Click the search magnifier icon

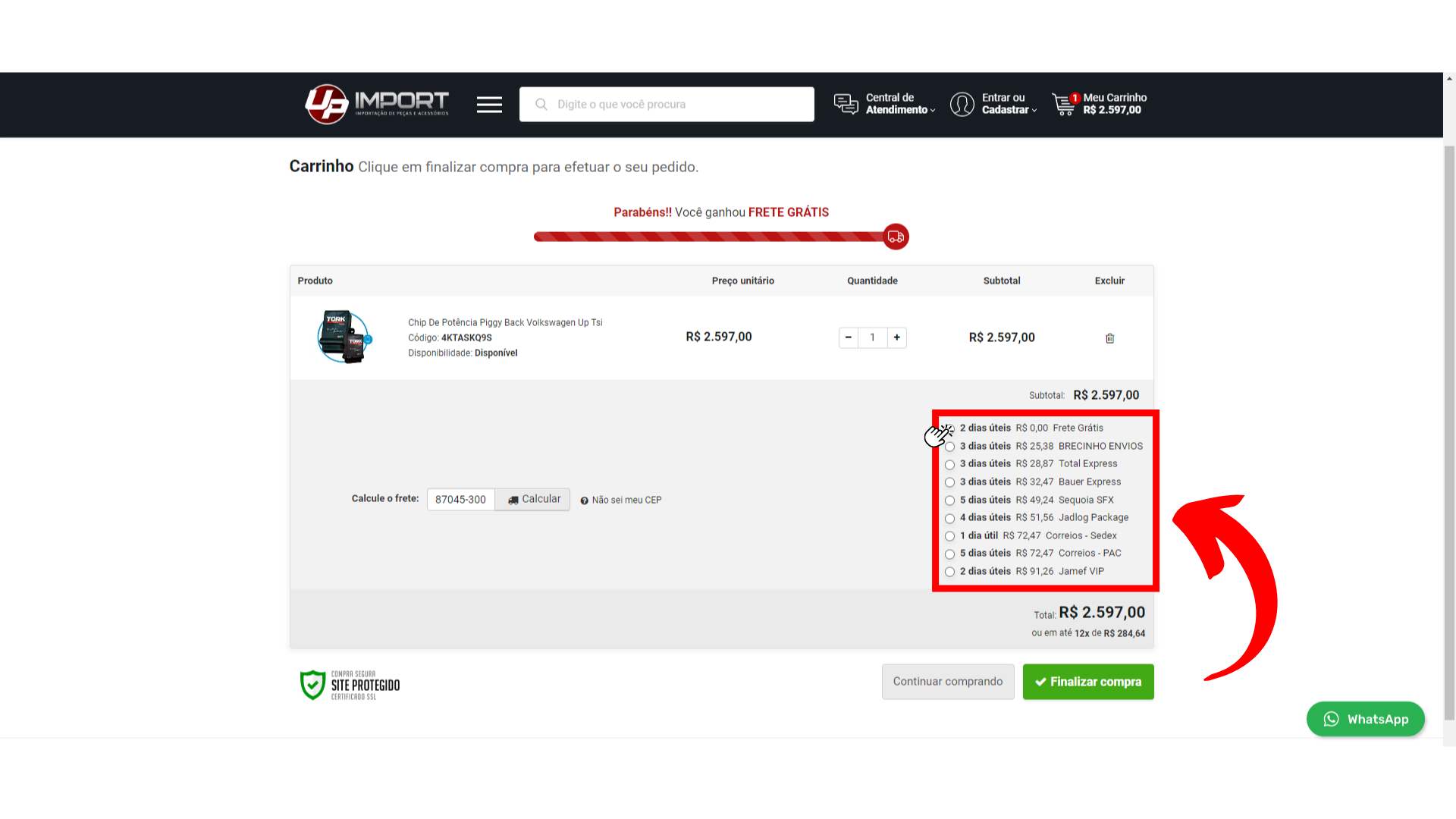(x=541, y=104)
